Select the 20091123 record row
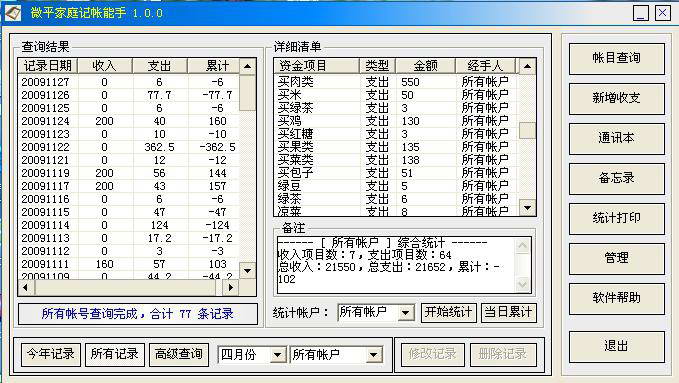Image resolution: width=679 pixels, height=383 pixels. point(129,134)
